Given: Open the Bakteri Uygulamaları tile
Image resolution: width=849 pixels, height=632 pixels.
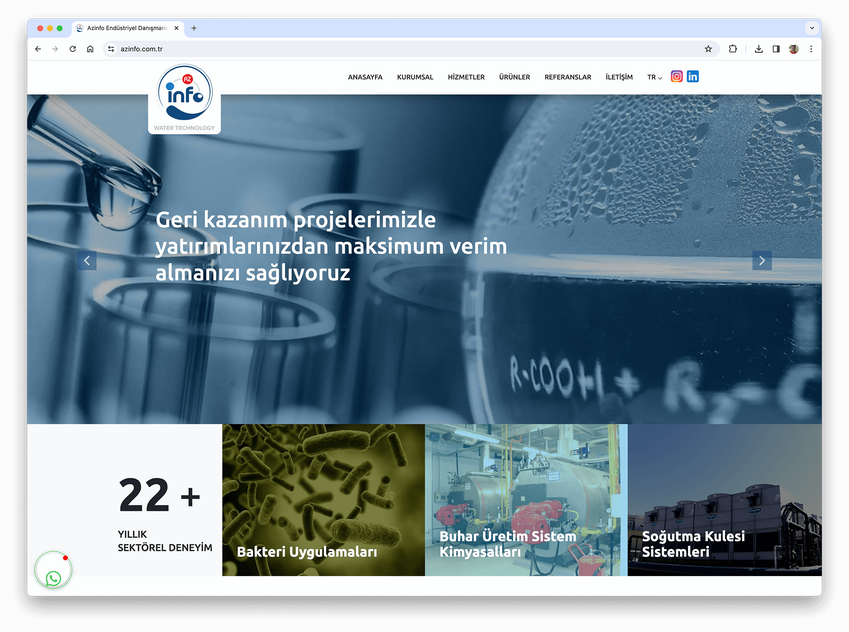Looking at the screenshot, I should click(x=323, y=500).
